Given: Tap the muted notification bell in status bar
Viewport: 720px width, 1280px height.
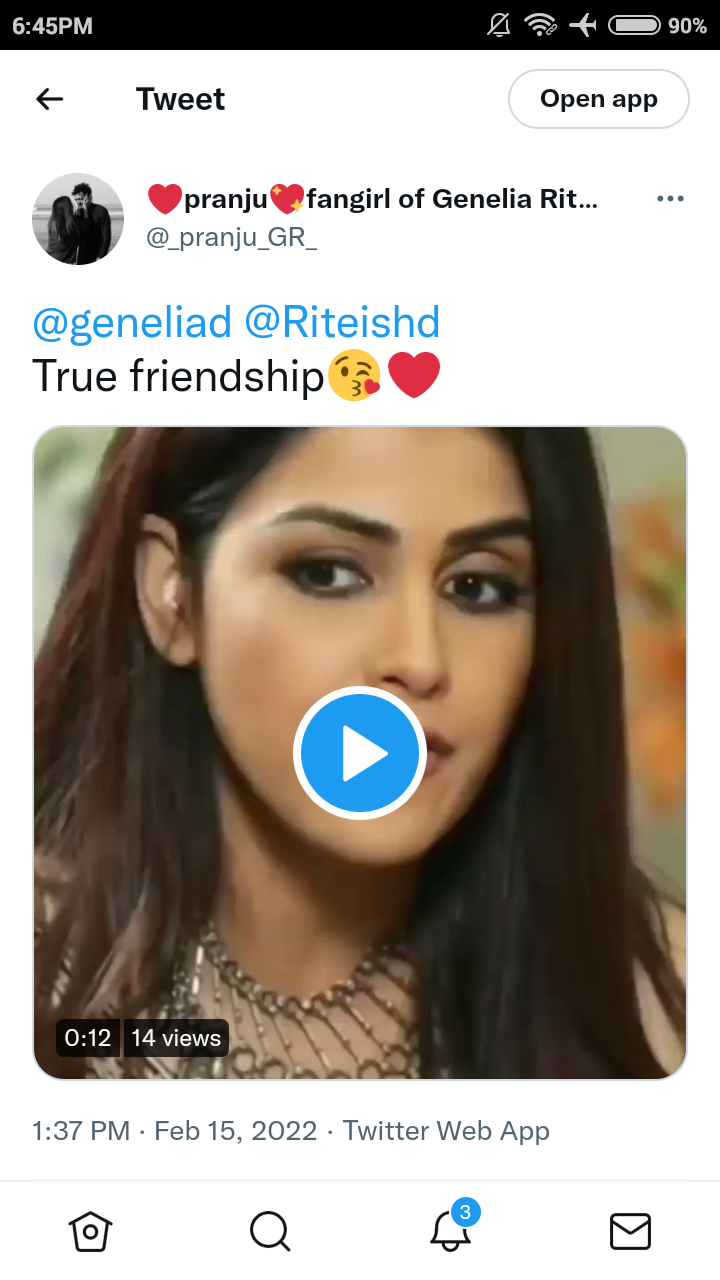Looking at the screenshot, I should click(x=499, y=25).
